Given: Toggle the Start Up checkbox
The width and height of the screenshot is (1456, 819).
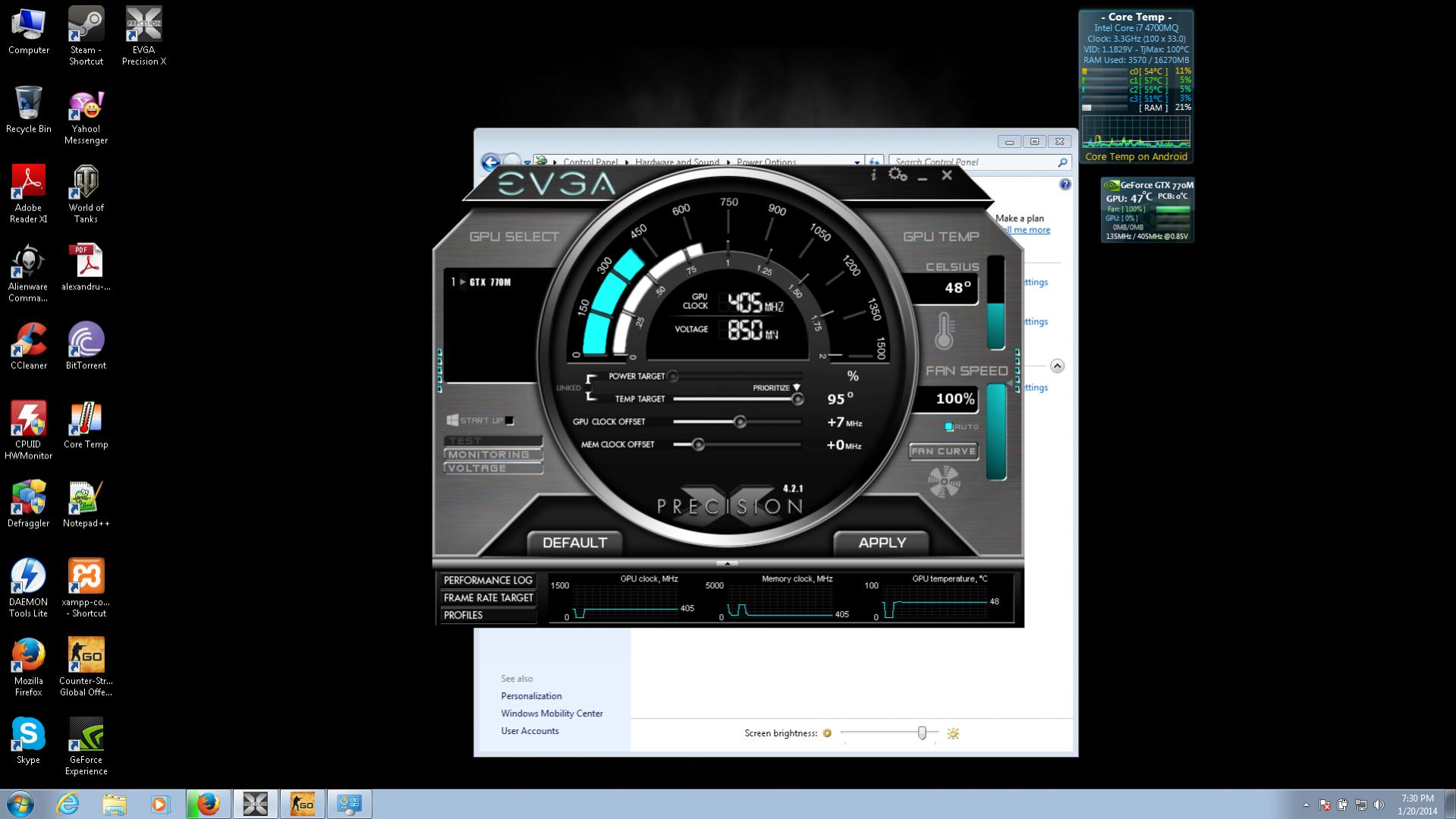Looking at the screenshot, I should click(510, 421).
